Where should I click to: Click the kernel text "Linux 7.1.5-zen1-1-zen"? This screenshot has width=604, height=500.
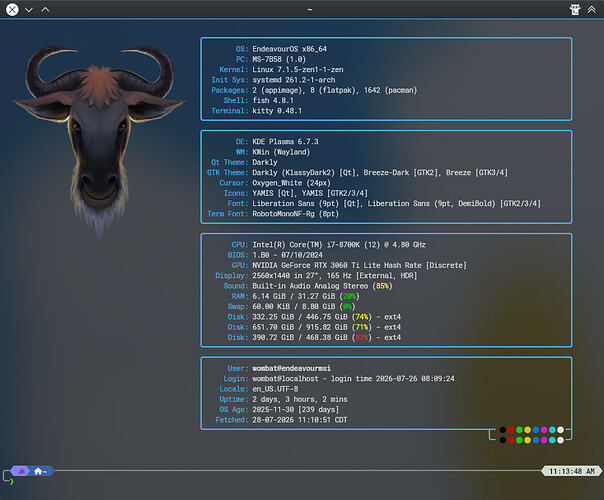tap(298, 70)
